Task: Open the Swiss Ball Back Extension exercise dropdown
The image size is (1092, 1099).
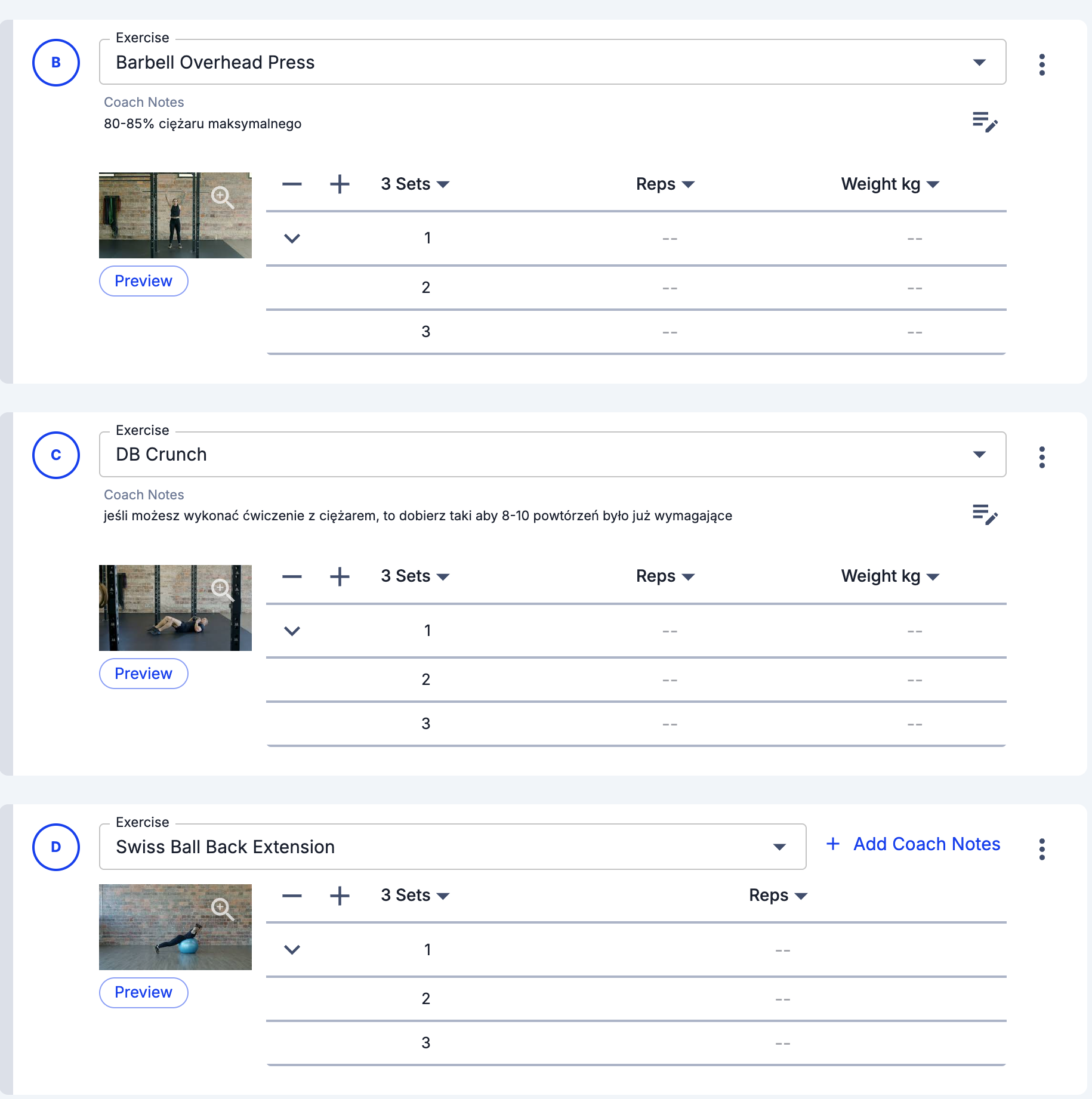Action: pyautogui.click(x=779, y=847)
